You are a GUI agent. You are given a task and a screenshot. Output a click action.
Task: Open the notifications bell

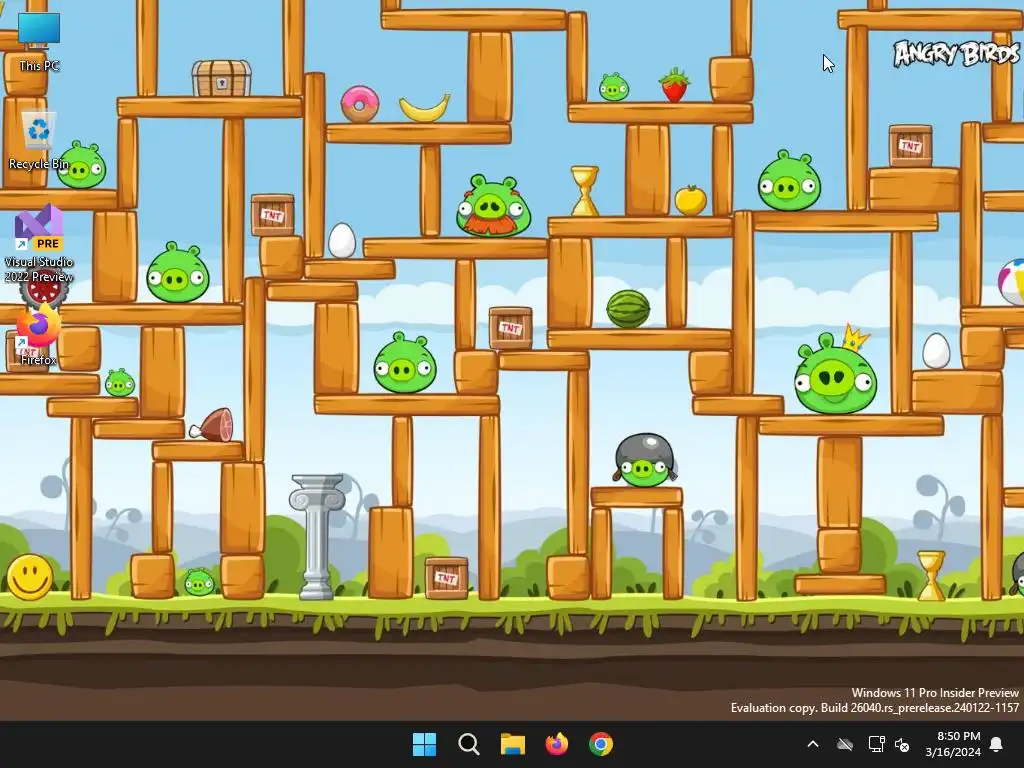997,744
